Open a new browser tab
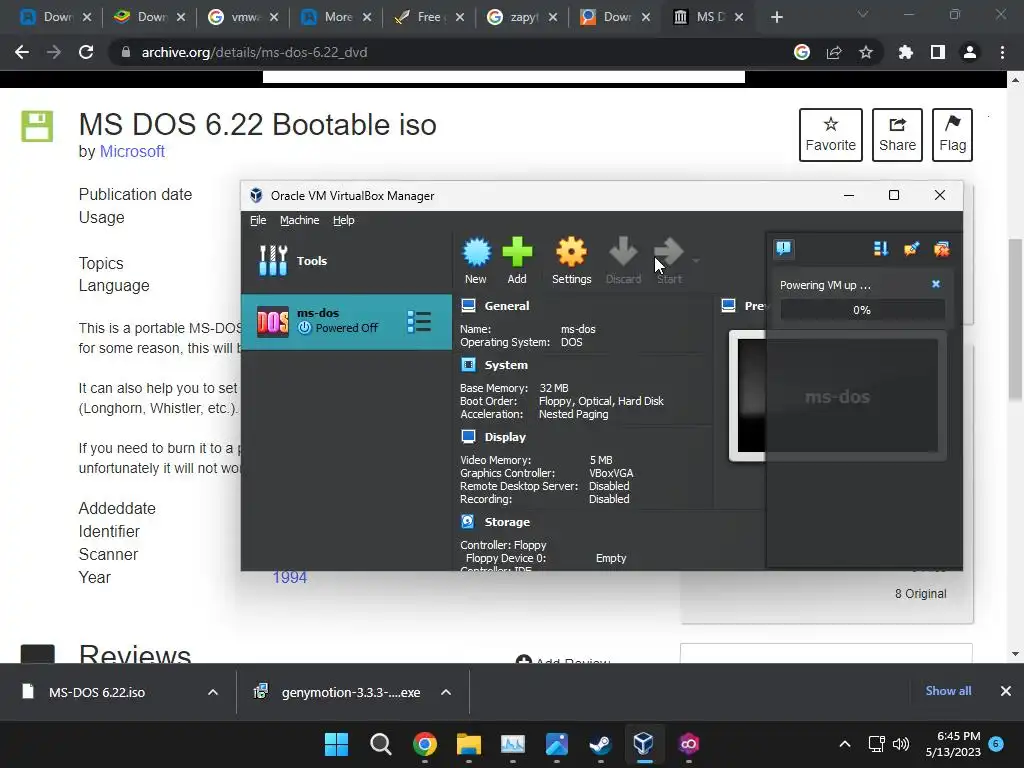The width and height of the screenshot is (1024, 768). [x=776, y=17]
